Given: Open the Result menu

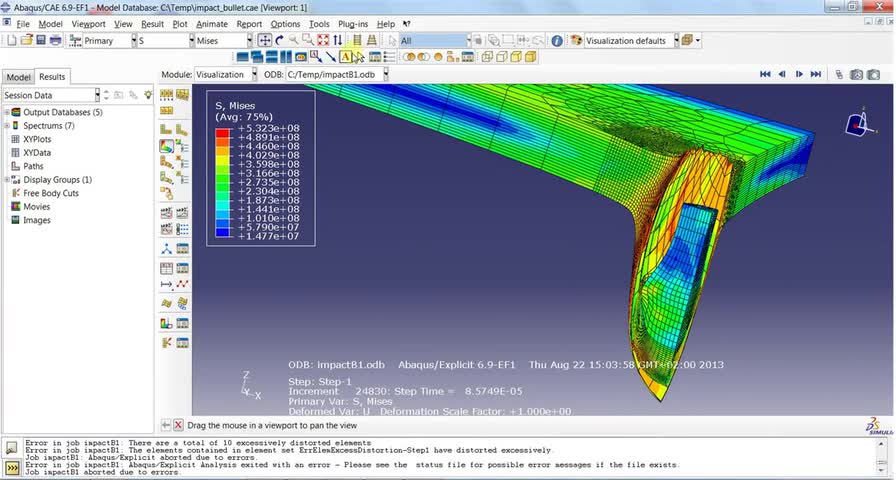Looking at the screenshot, I should (x=153, y=24).
